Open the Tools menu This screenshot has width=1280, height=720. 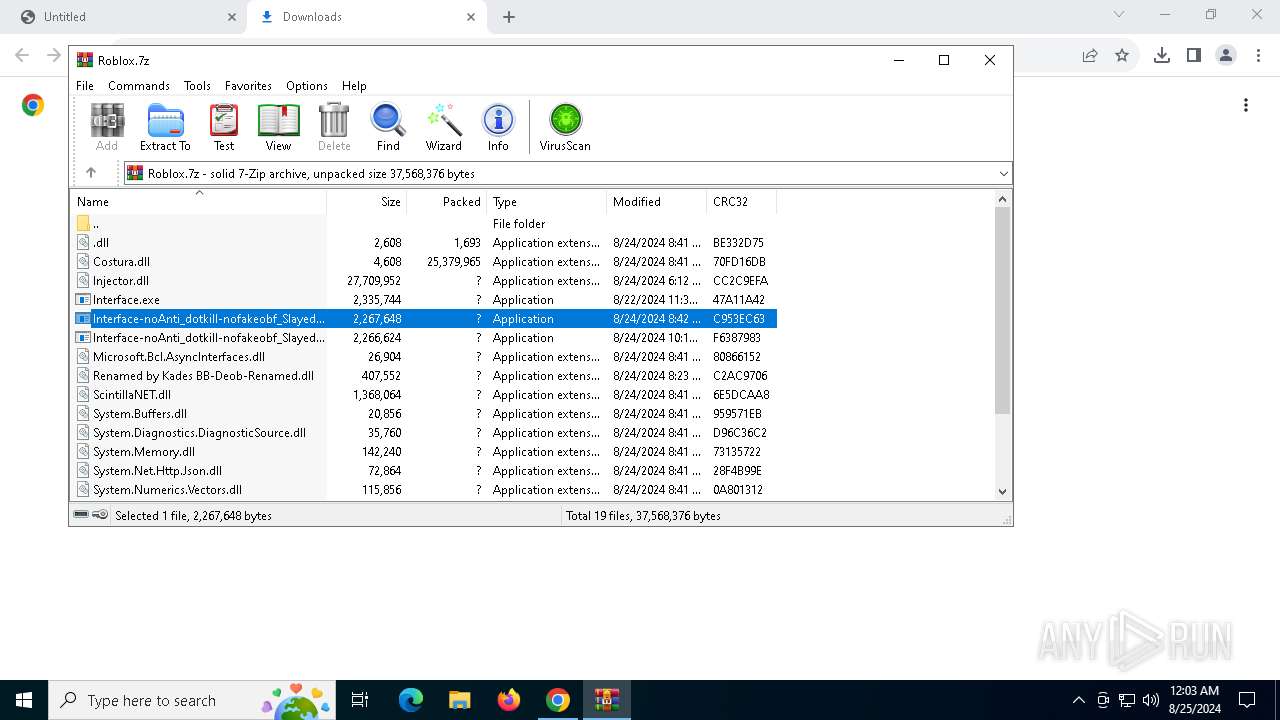[197, 86]
